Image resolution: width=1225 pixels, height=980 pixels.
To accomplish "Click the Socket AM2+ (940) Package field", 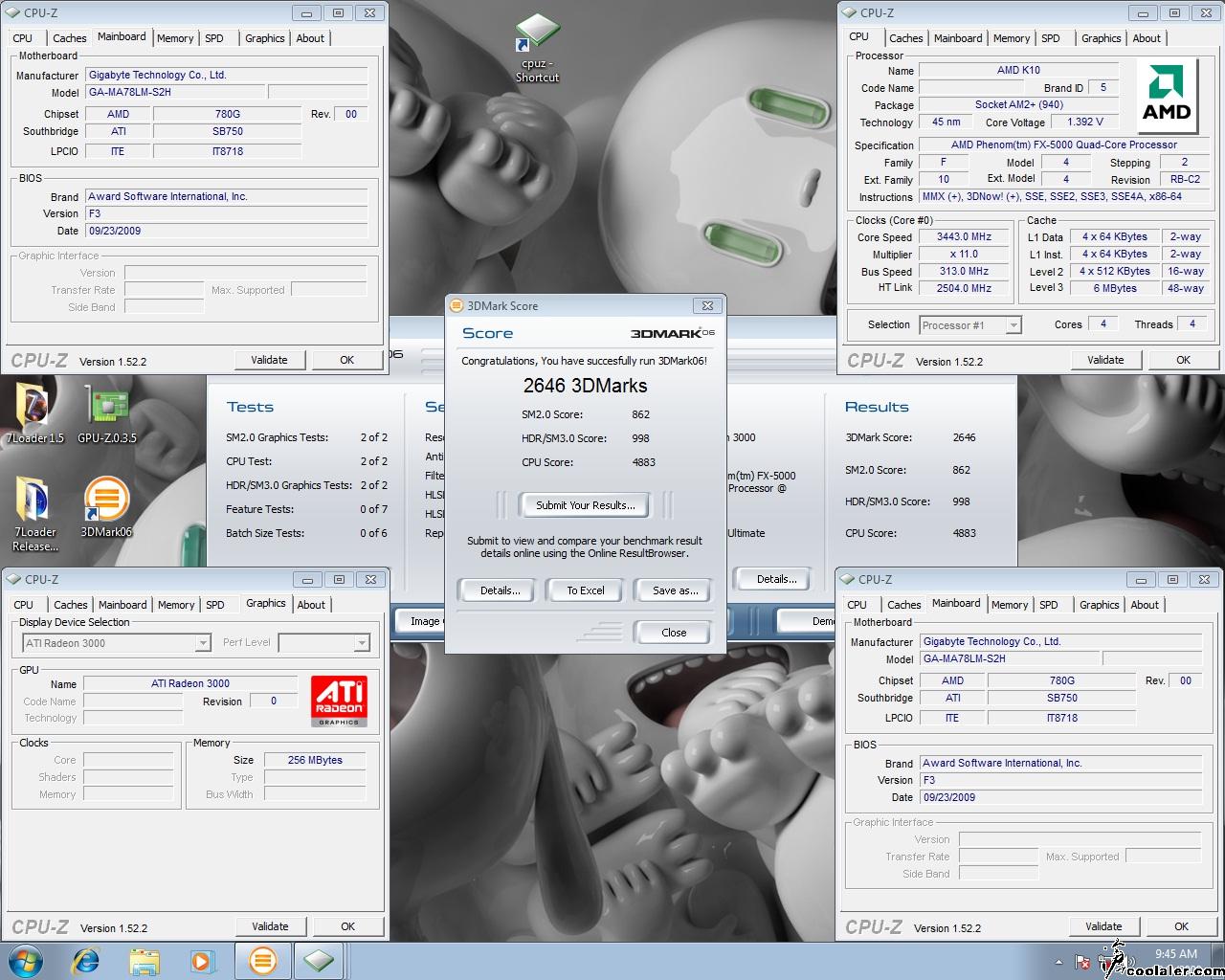I will [x=1019, y=104].
